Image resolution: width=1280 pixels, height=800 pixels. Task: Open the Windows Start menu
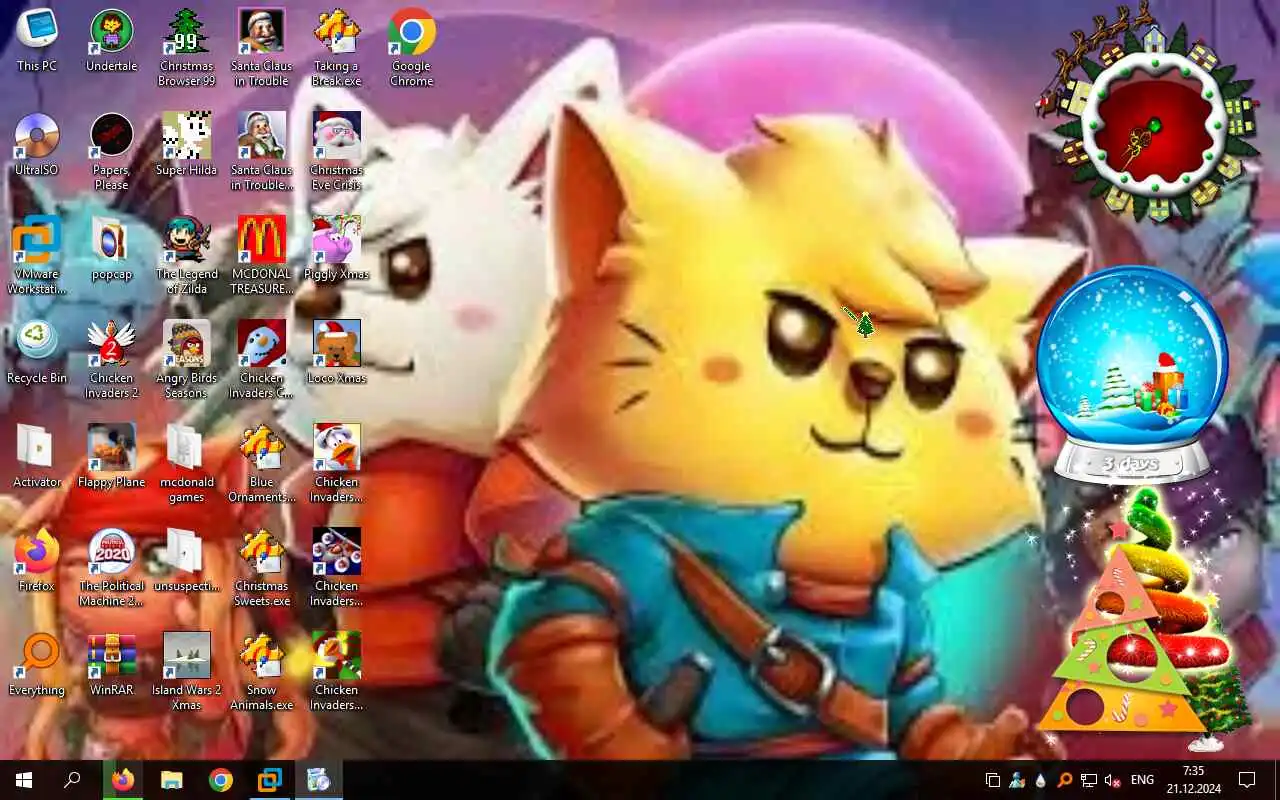[24, 780]
